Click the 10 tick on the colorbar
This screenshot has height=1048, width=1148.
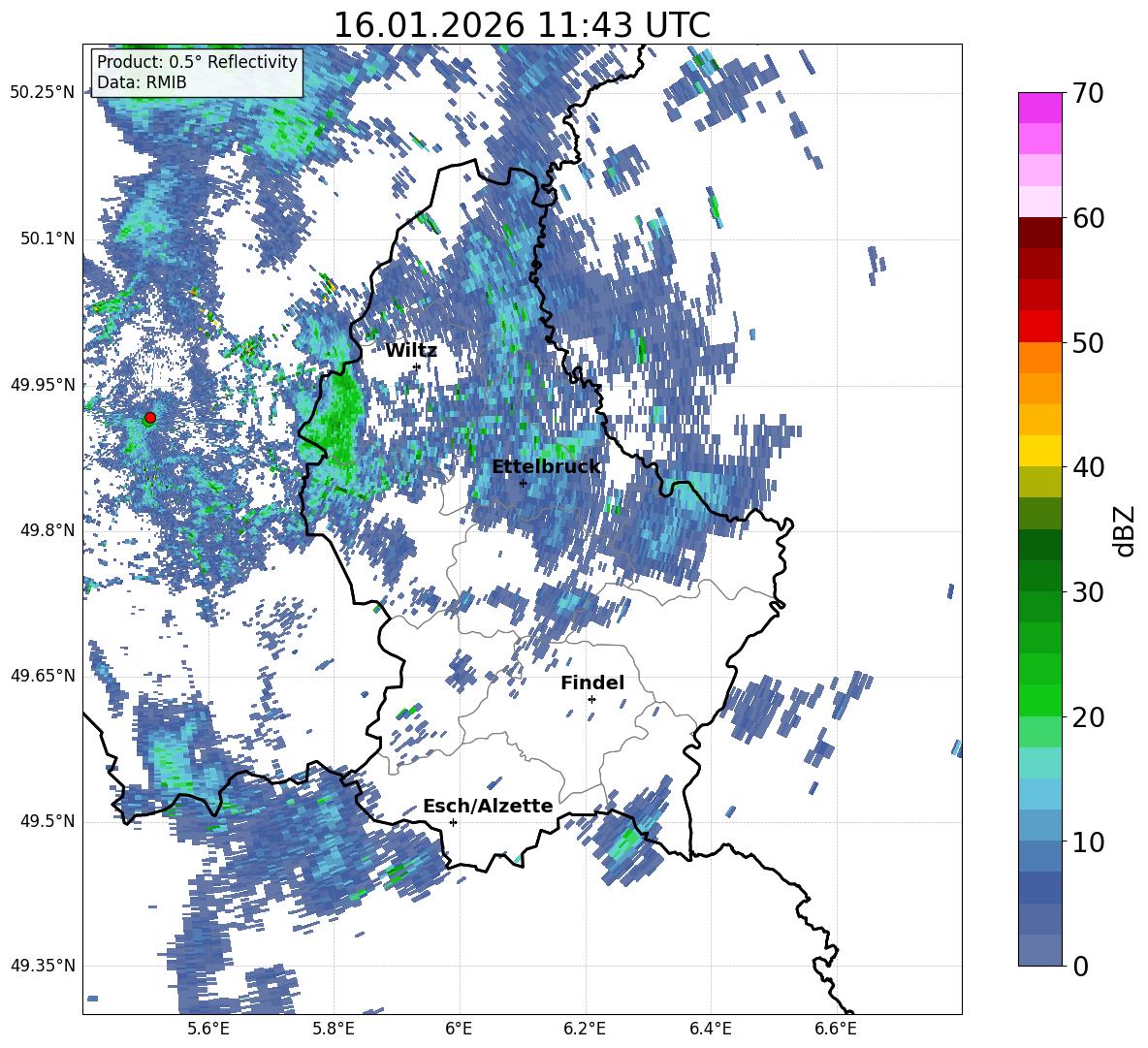[1087, 842]
